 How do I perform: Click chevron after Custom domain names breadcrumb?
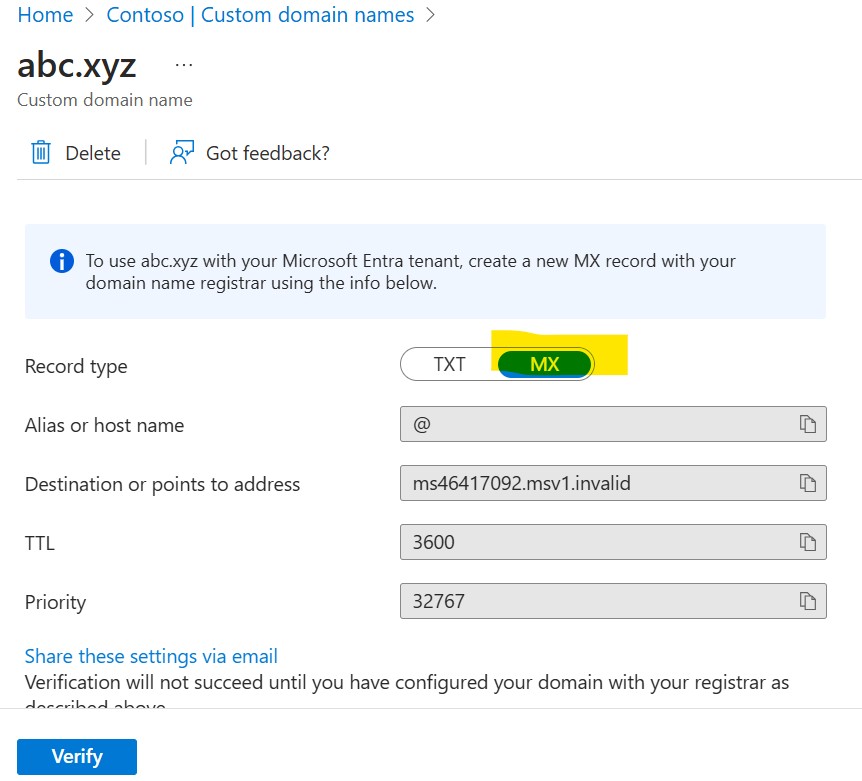coord(431,15)
